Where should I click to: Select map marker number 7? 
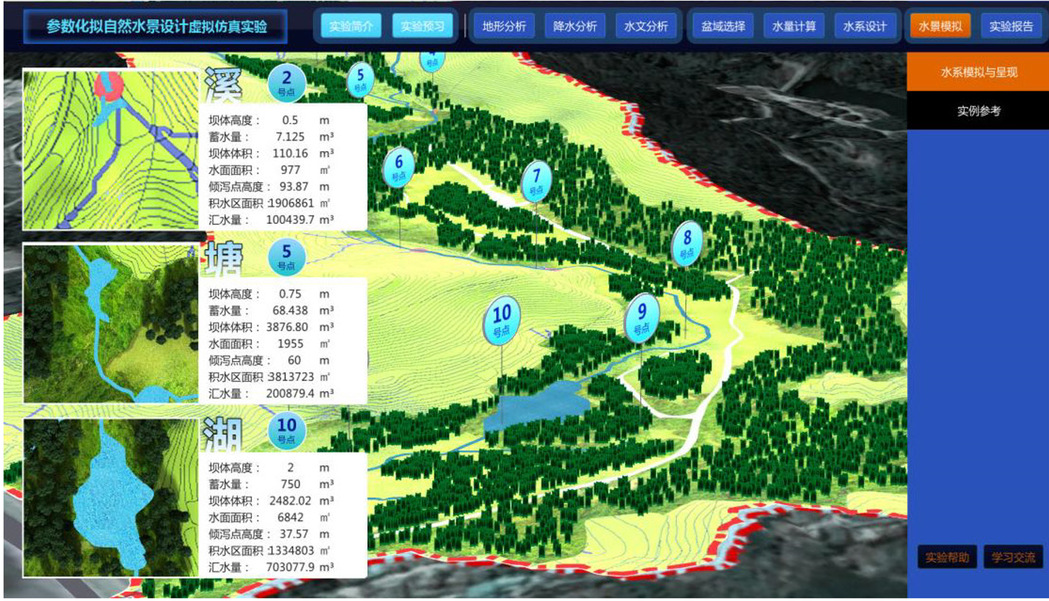536,180
